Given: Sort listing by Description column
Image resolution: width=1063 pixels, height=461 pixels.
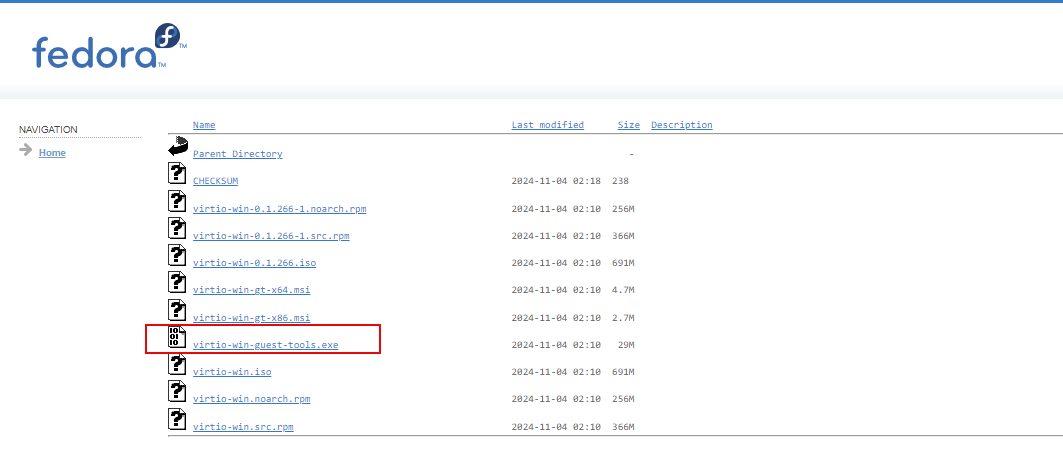Looking at the screenshot, I should click(681, 125).
